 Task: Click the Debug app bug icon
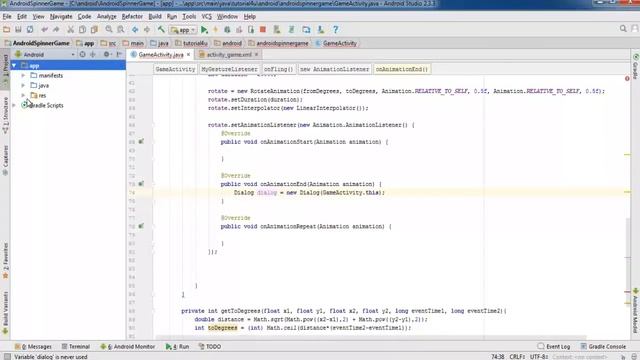click(227, 29)
